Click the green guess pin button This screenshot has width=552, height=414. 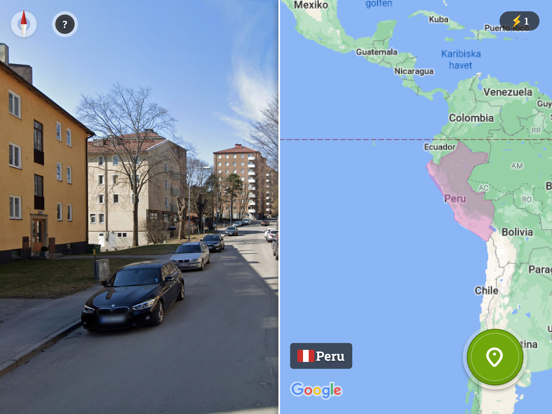[495, 357]
